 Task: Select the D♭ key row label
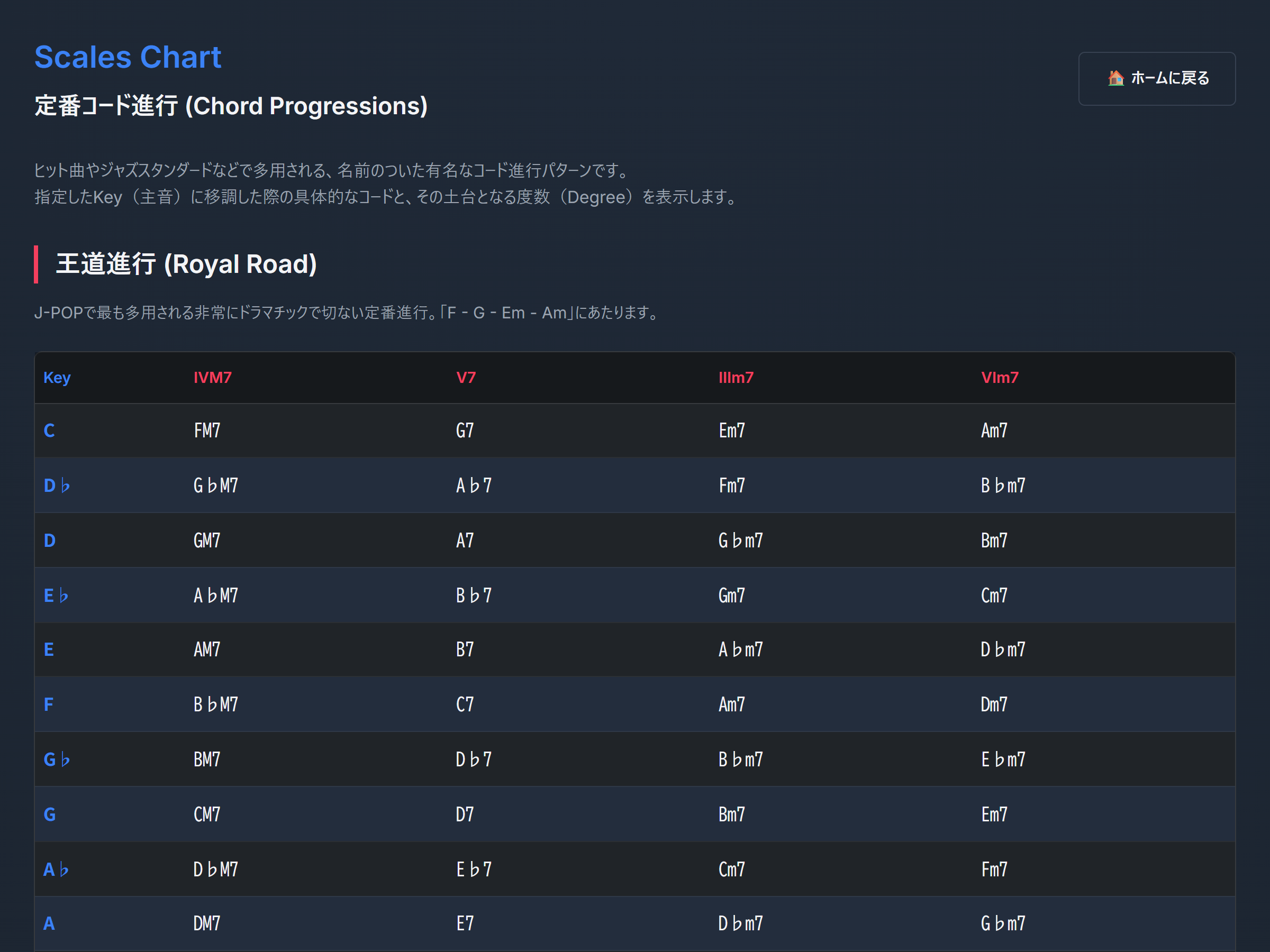point(56,486)
